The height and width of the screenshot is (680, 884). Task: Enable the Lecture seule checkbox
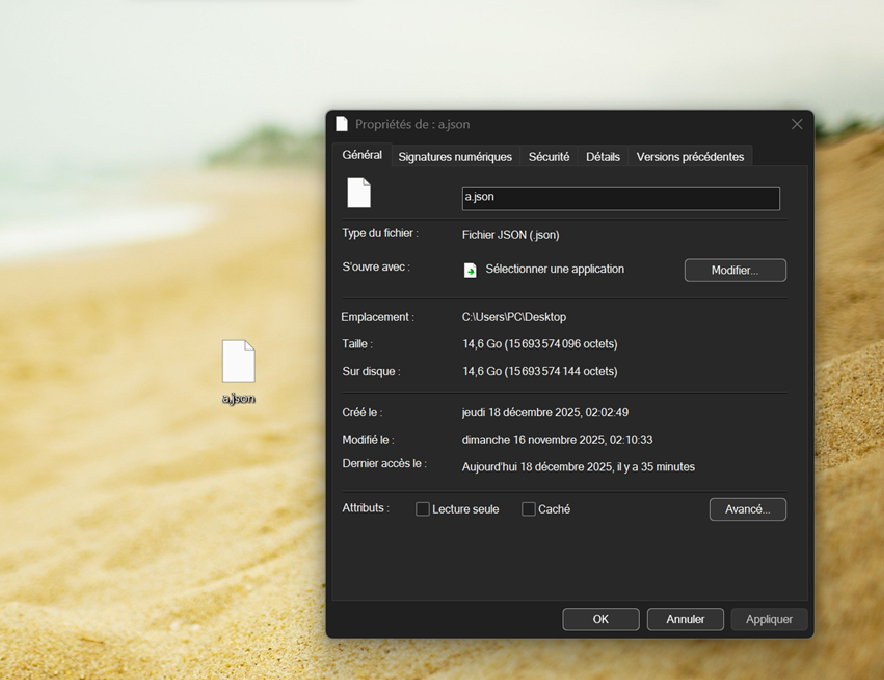[423, 509]
